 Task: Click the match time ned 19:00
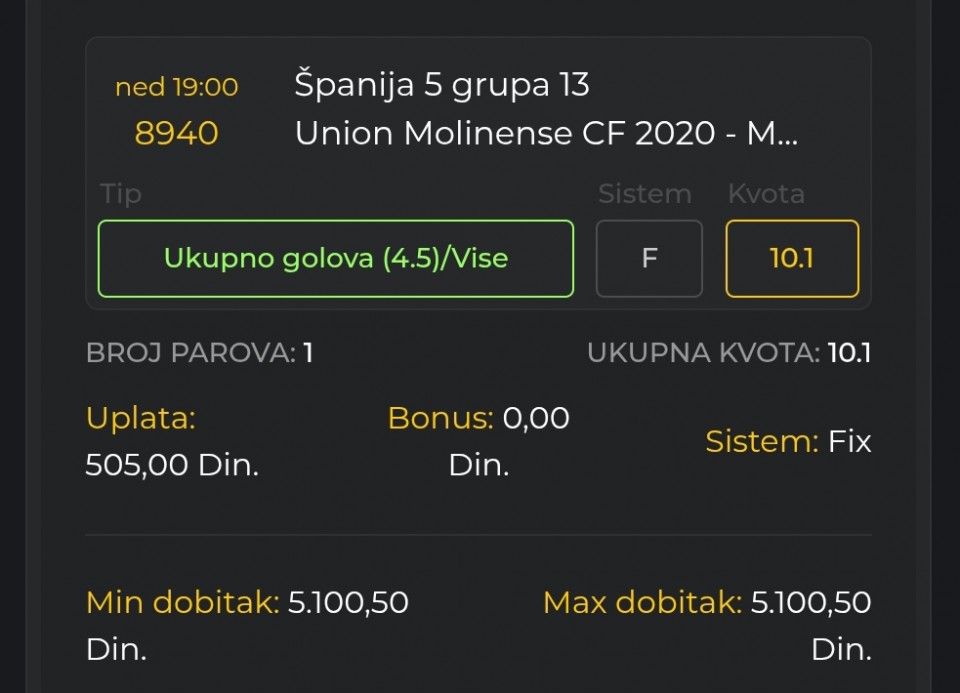click(x=176, y=87)
